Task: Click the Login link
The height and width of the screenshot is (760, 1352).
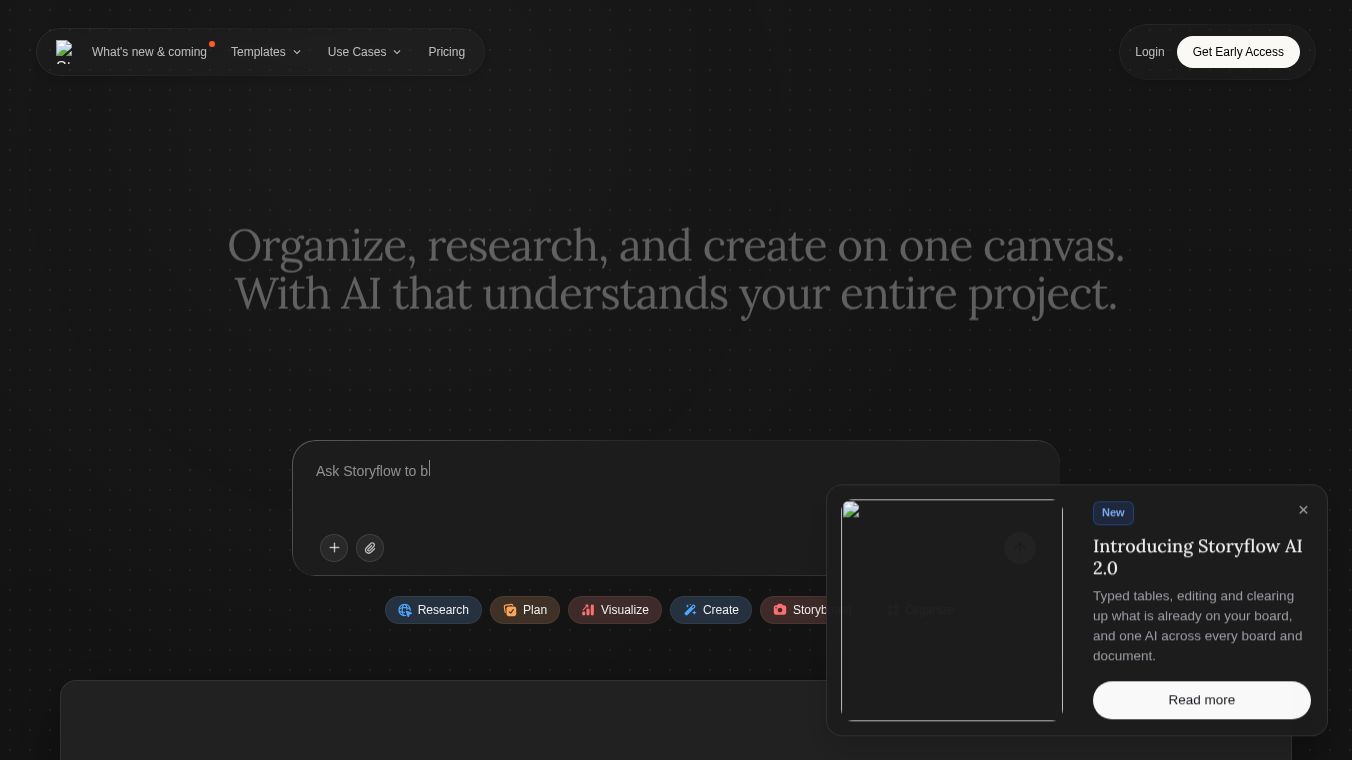Action: (1149, 52)
